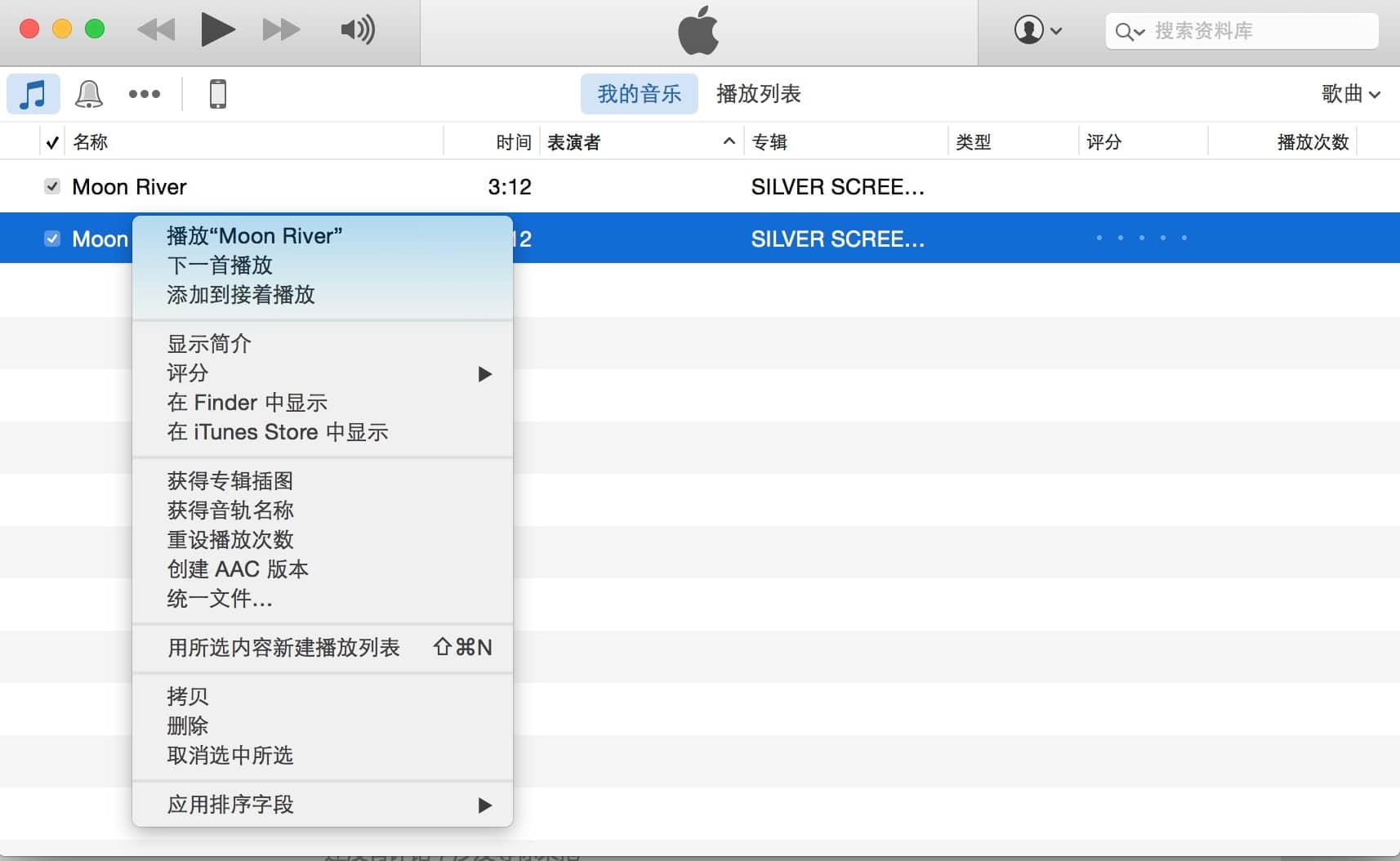Image resolution: width=1400 pixels, height=861 pixels.
Task: Choose 获得音轨名称 menu item
Action: [x=323, y=511]
